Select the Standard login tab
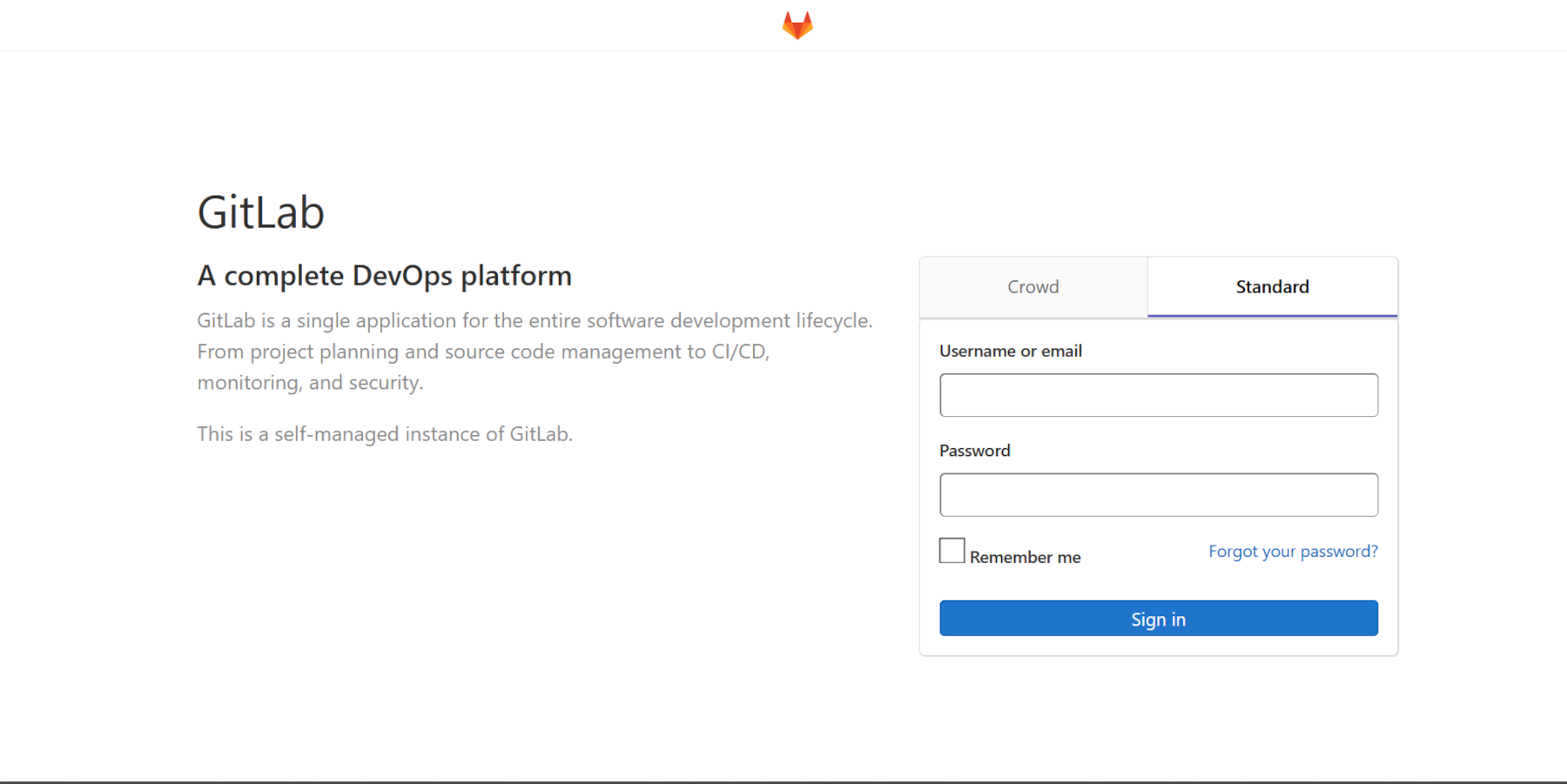The height and width of the screenshot is (784, 1567). coord(1272,287)
